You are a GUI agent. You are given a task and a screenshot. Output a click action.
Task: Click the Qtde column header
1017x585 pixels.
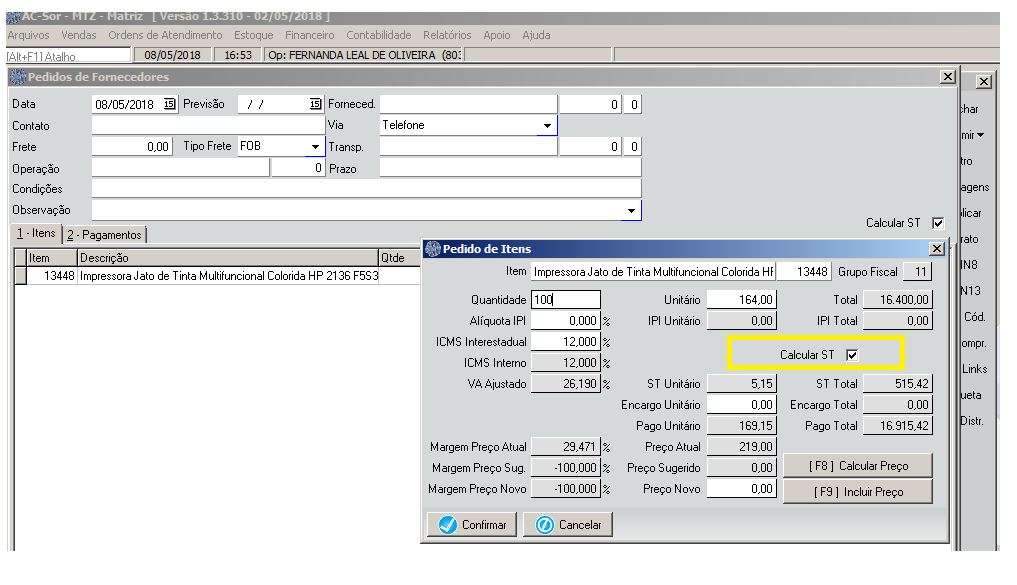point(400,258)
